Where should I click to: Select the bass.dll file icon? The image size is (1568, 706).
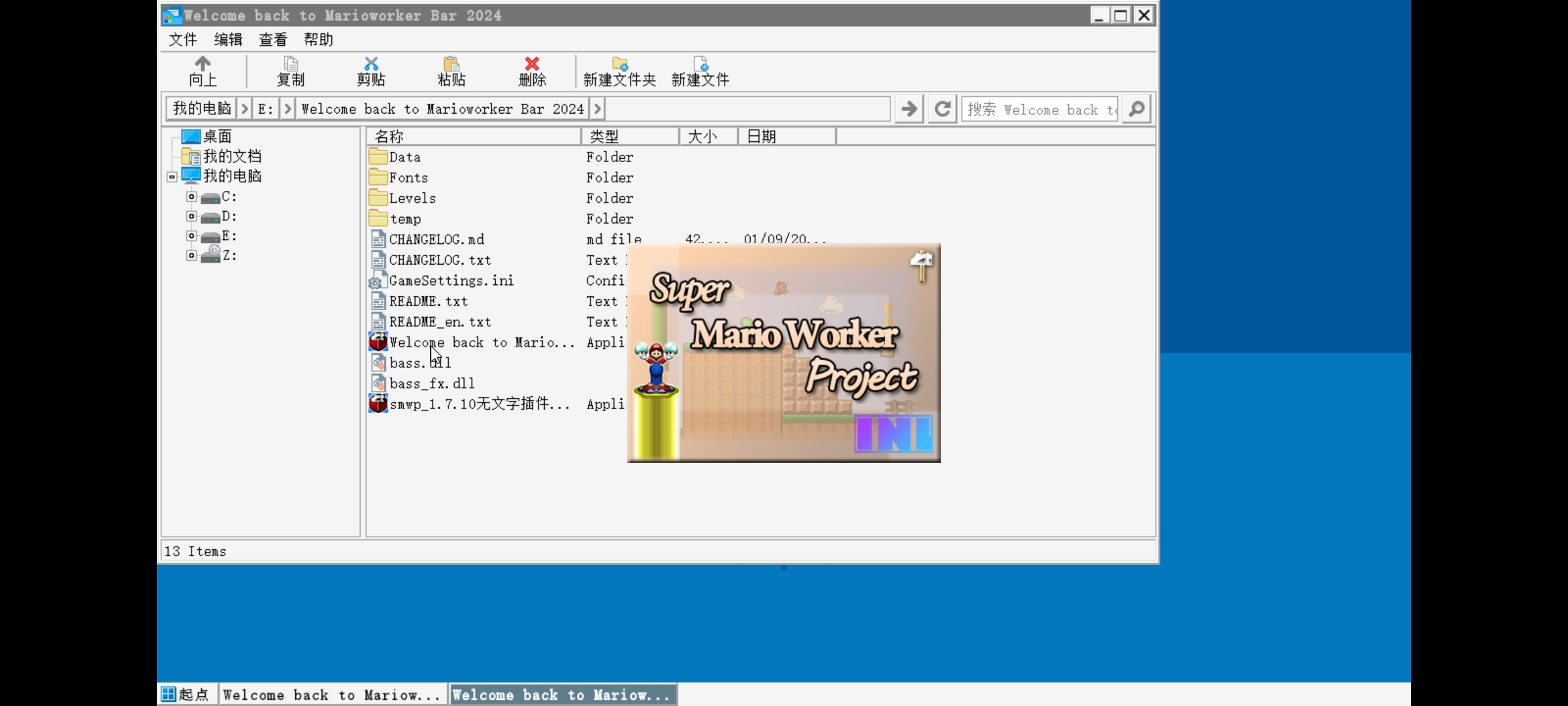pyautogui.click(x=378, y=363)
